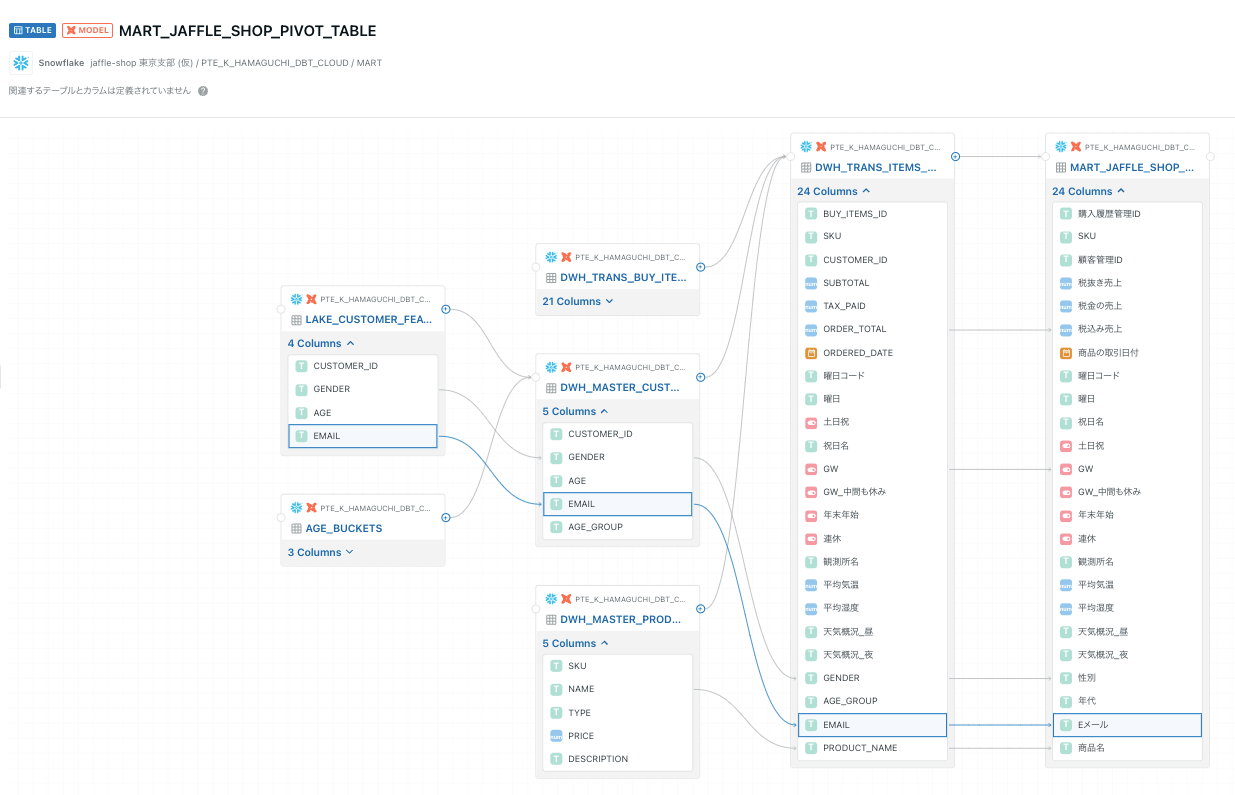Click the date type icon of ORDERED_DATE
The height and width of the screenshot is (795, 1235).
(x=811, y=353)
